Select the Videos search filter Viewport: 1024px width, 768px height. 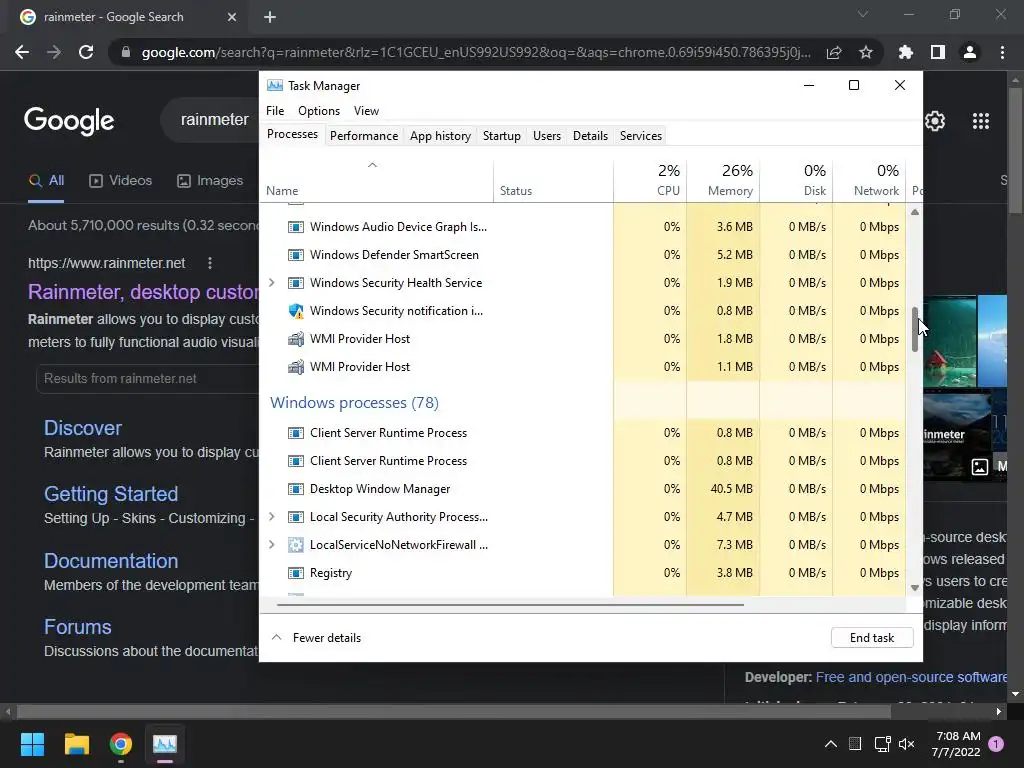coord(120,181)
